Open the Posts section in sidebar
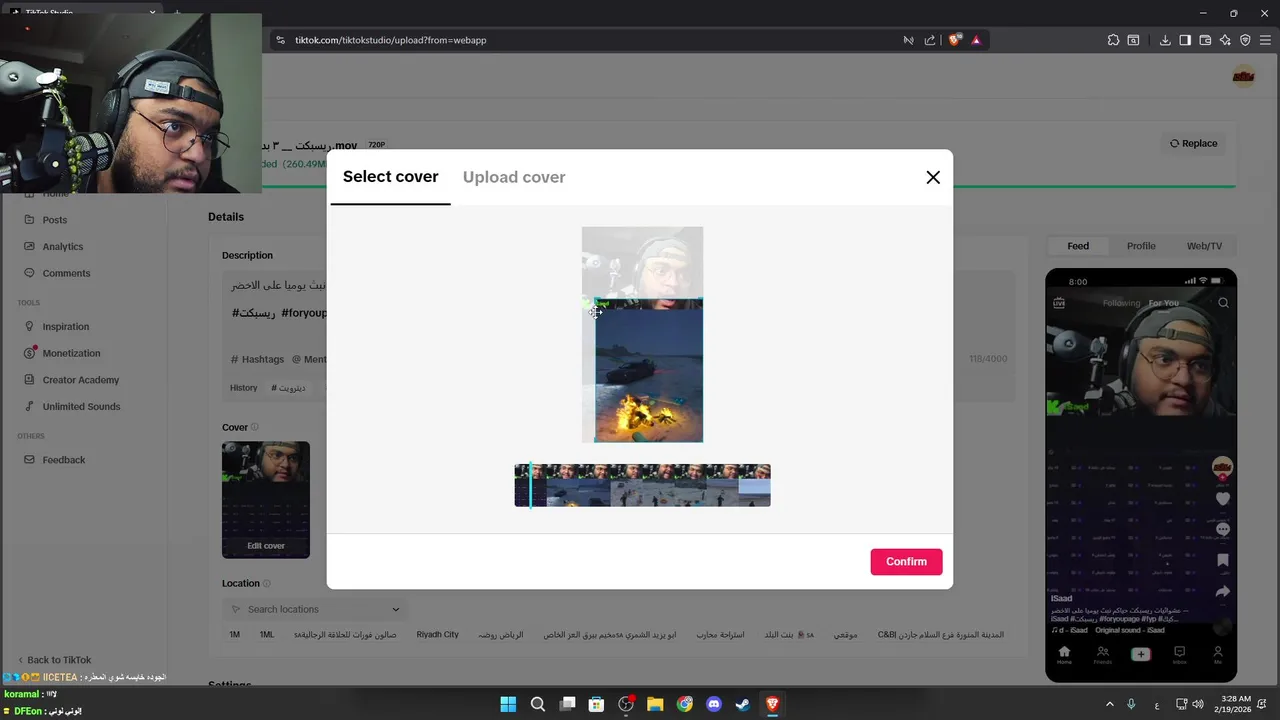 (55, 220)
